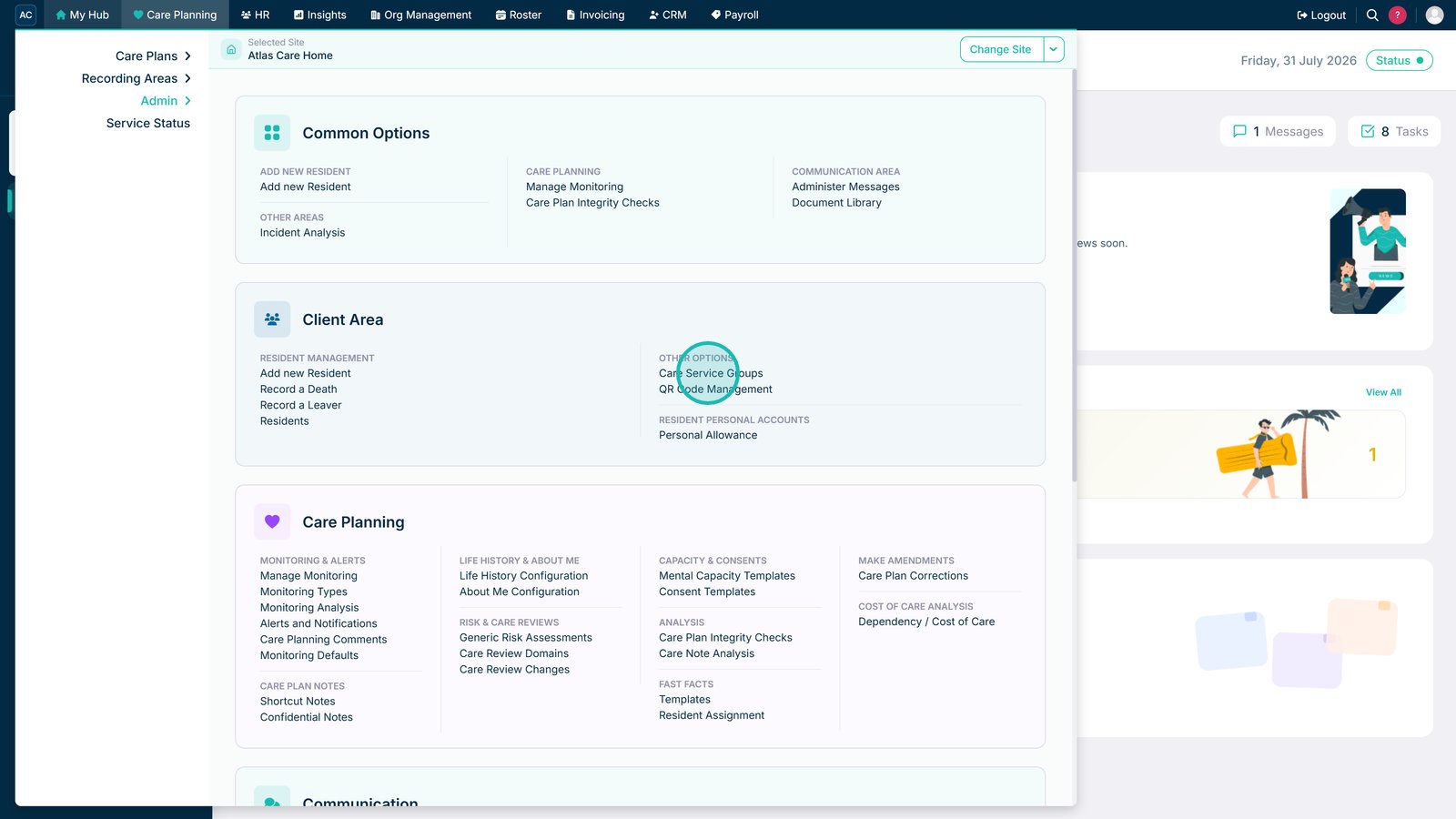The height and width of the screenshot is (819, 1456).
Task: Open the dropdown arrow next to Change Site
Action: tap(1054, 49)
